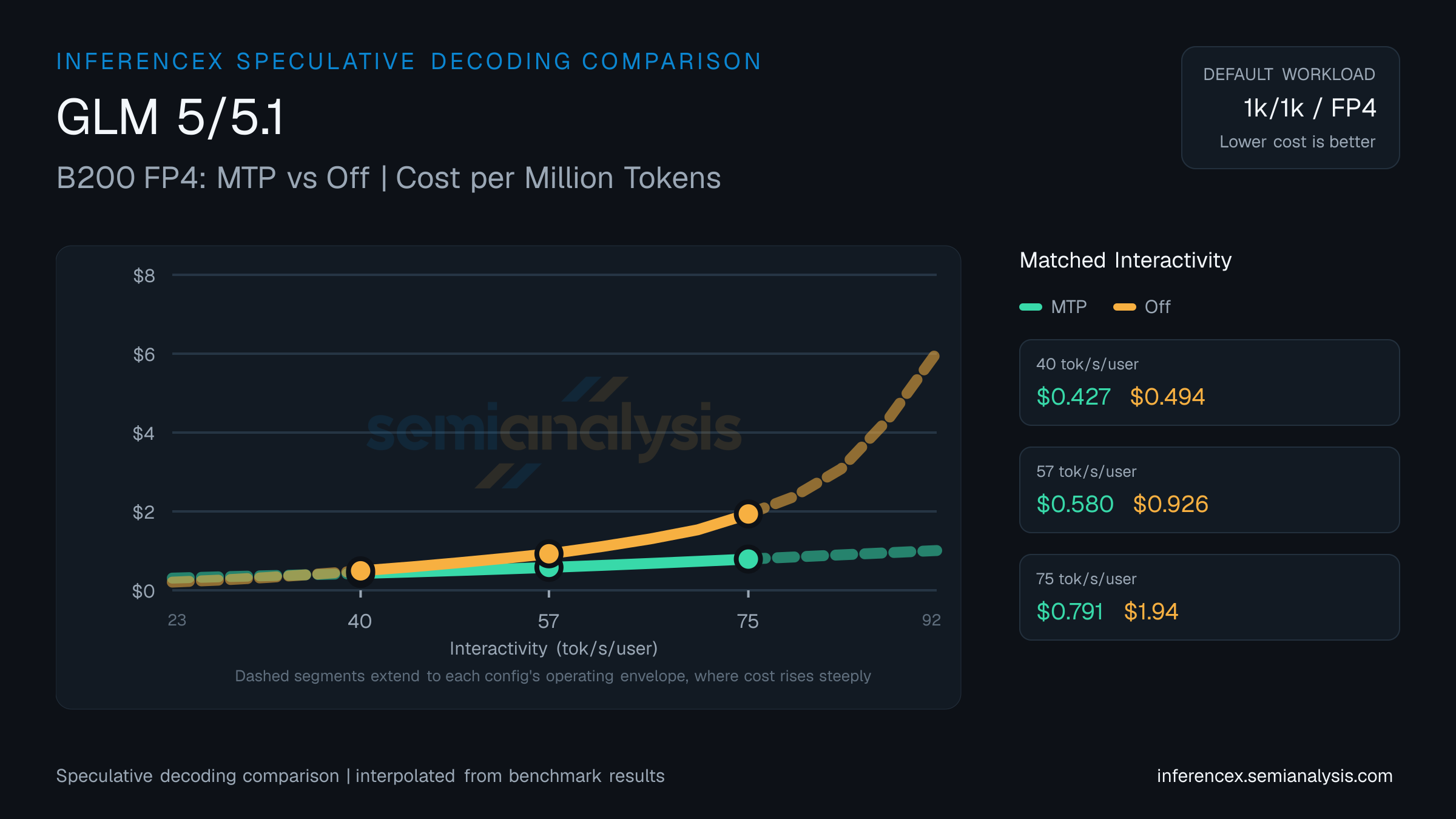Open the inferencex.semianalysis.com link

tap(1275, 776)
